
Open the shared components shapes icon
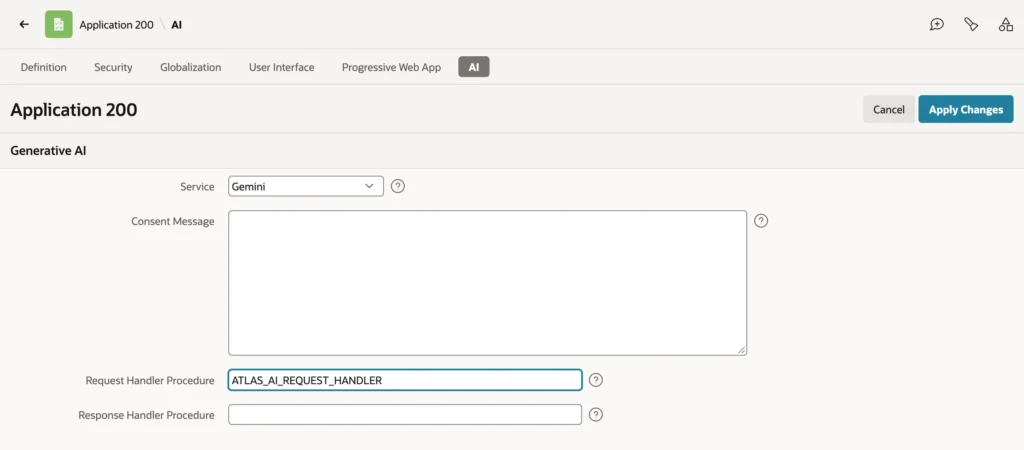tap(1006, 25)
